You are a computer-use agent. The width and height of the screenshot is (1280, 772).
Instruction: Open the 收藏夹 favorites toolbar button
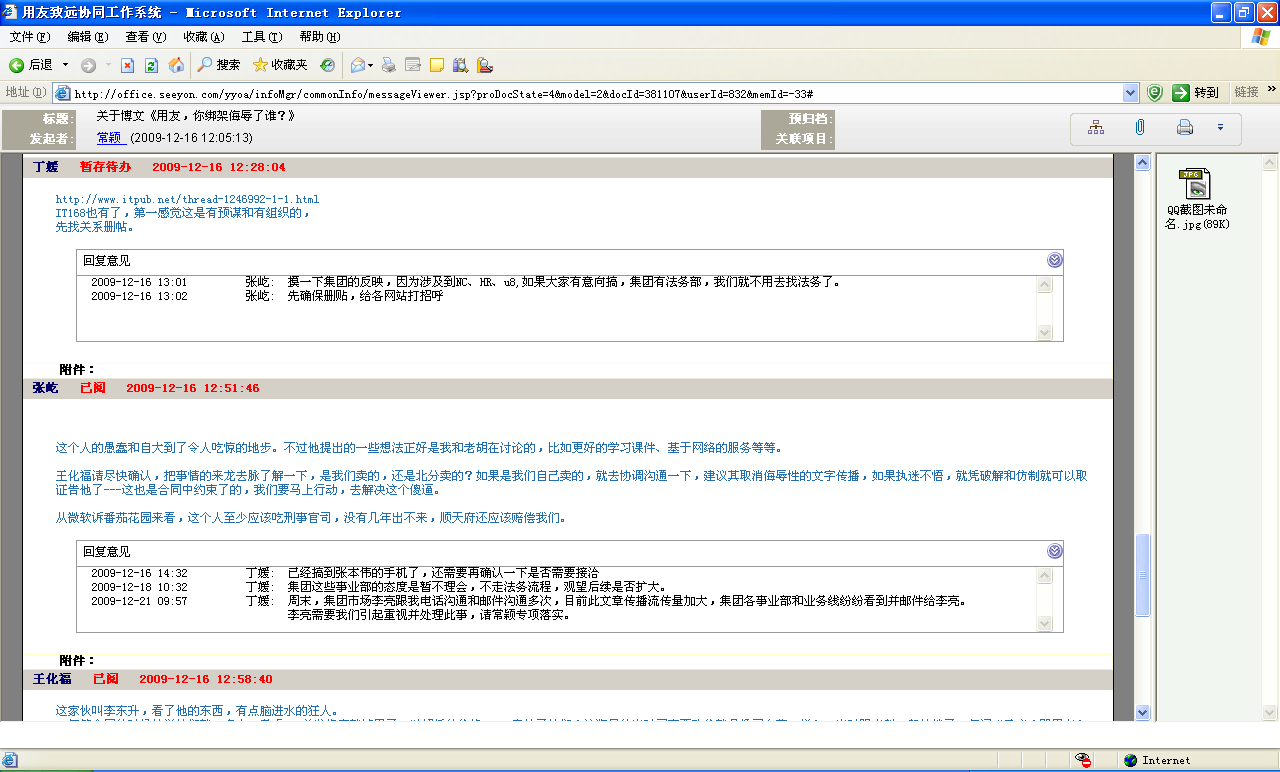(280, 65)
